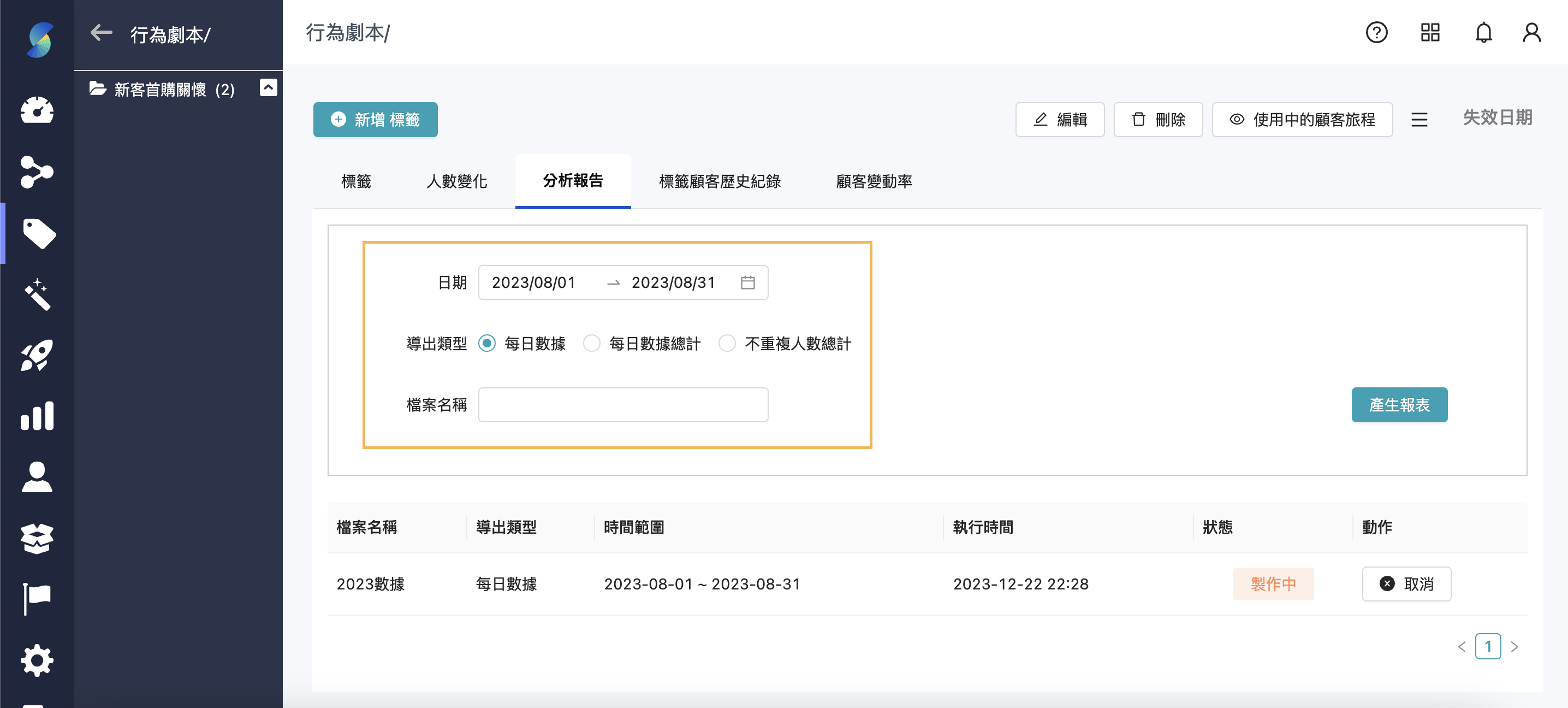Image resolution: width=1568 pixels, height=708 pixels.
Task: Switch to the 顧客變動率 tab
Action: pyautogui.click(x=873, y=181)
